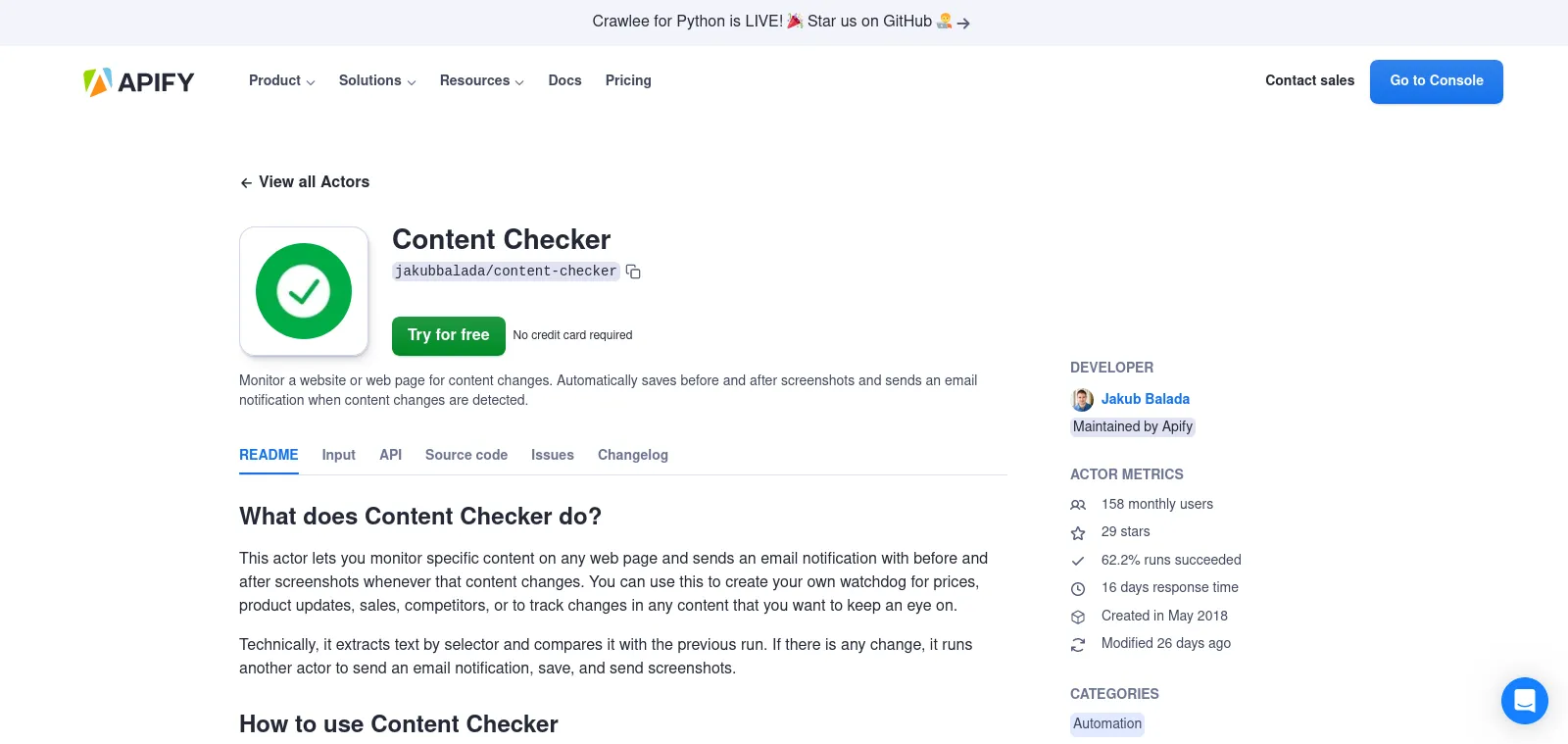Click the clock icon by response time

(x=1078, y=588)
